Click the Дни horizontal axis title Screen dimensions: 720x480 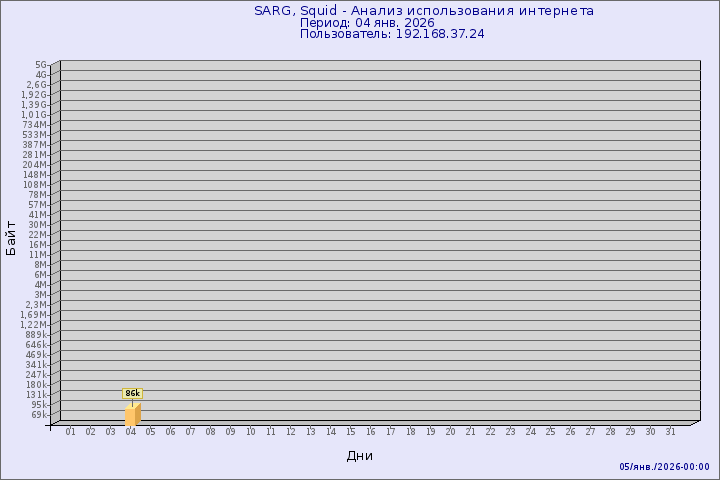pos(360,456)
